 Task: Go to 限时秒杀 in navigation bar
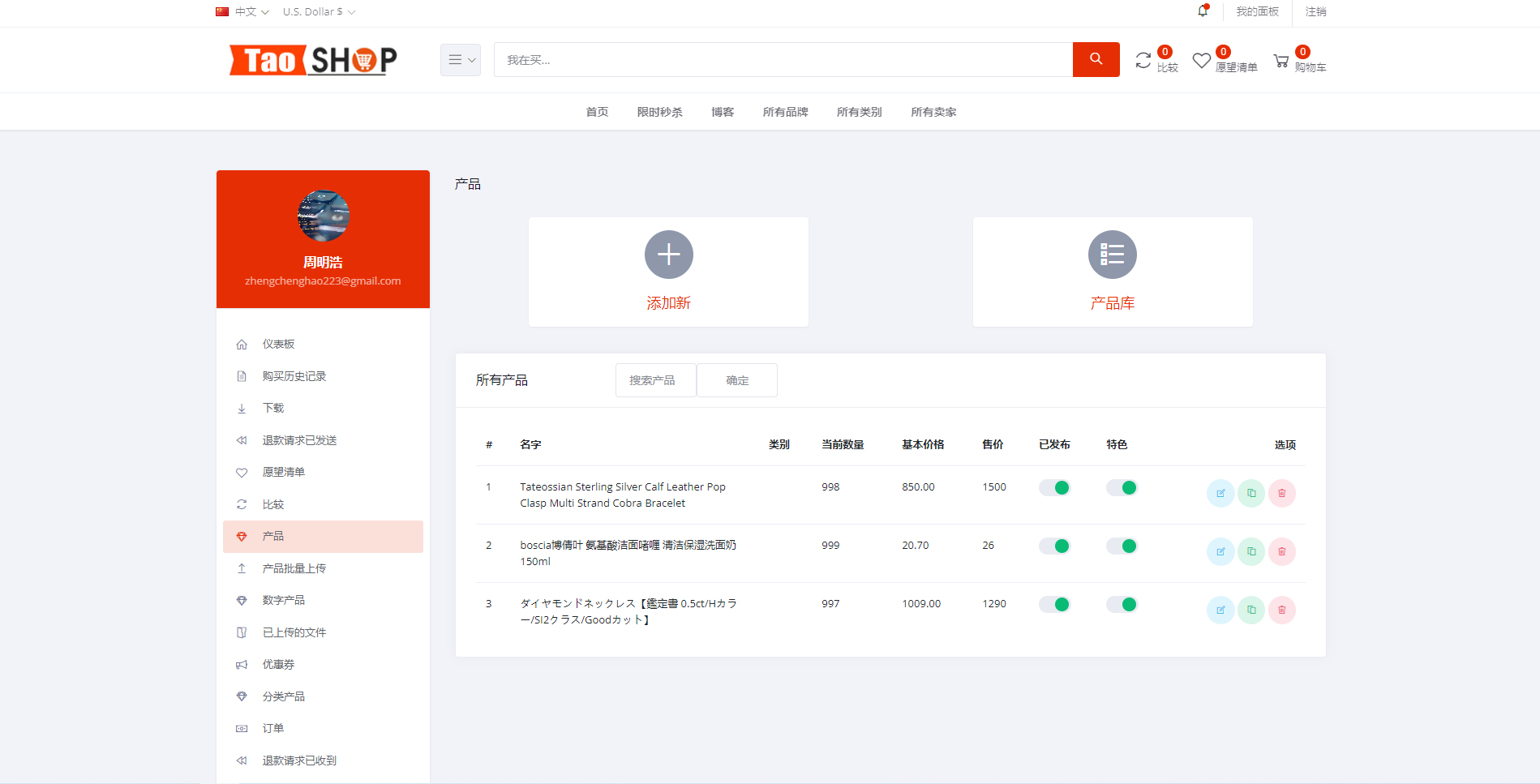659,112
